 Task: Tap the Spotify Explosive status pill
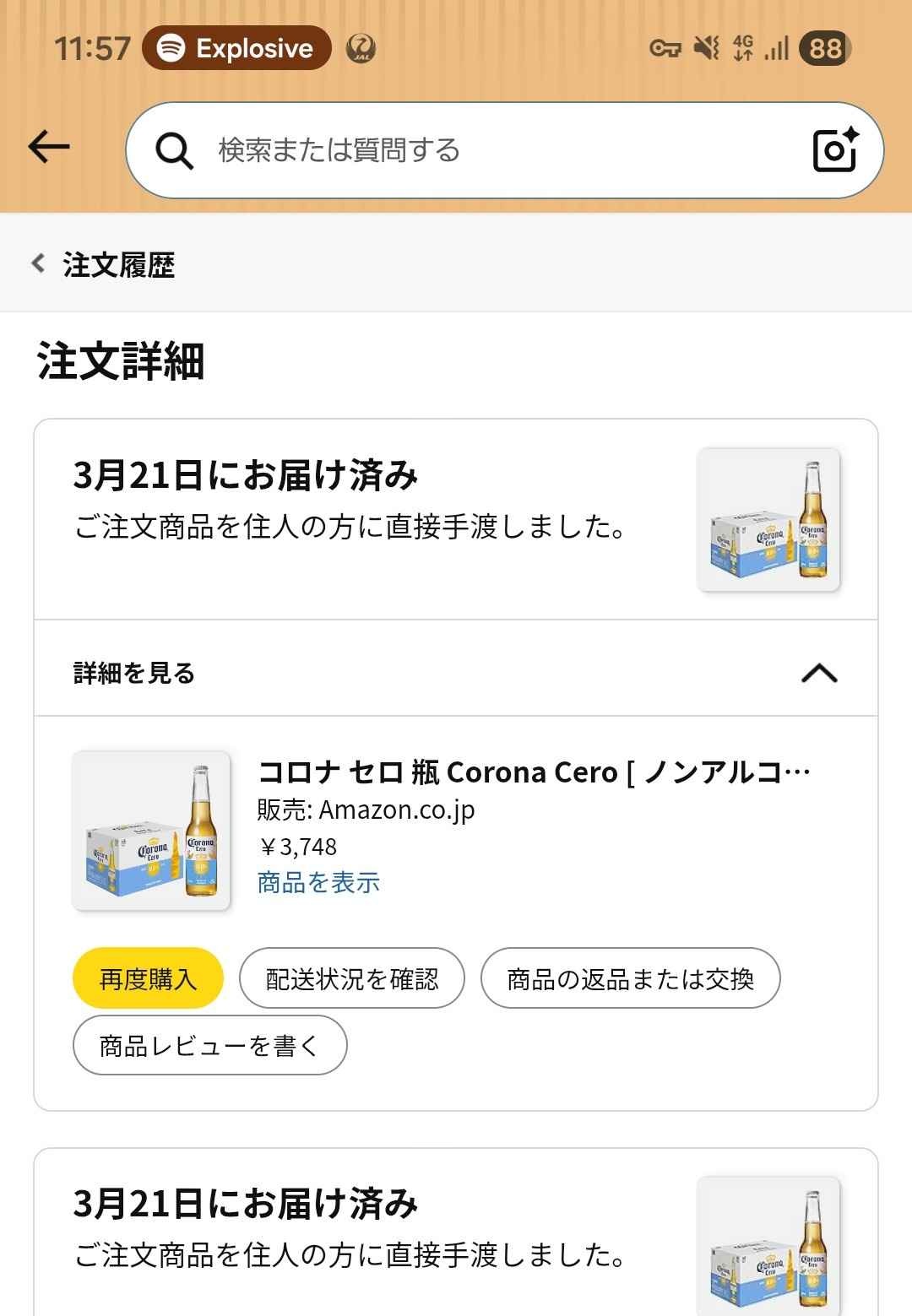click(236, 48)
